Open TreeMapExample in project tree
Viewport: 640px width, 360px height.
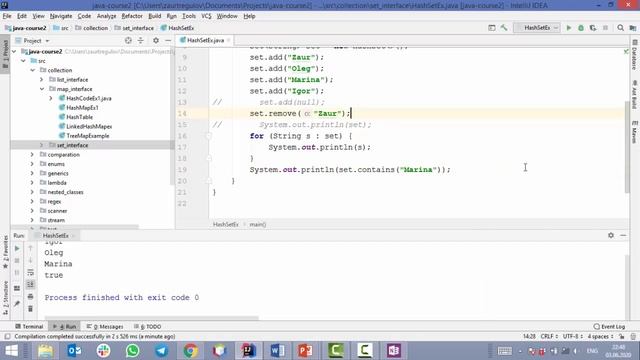click(x=87, y=136)
